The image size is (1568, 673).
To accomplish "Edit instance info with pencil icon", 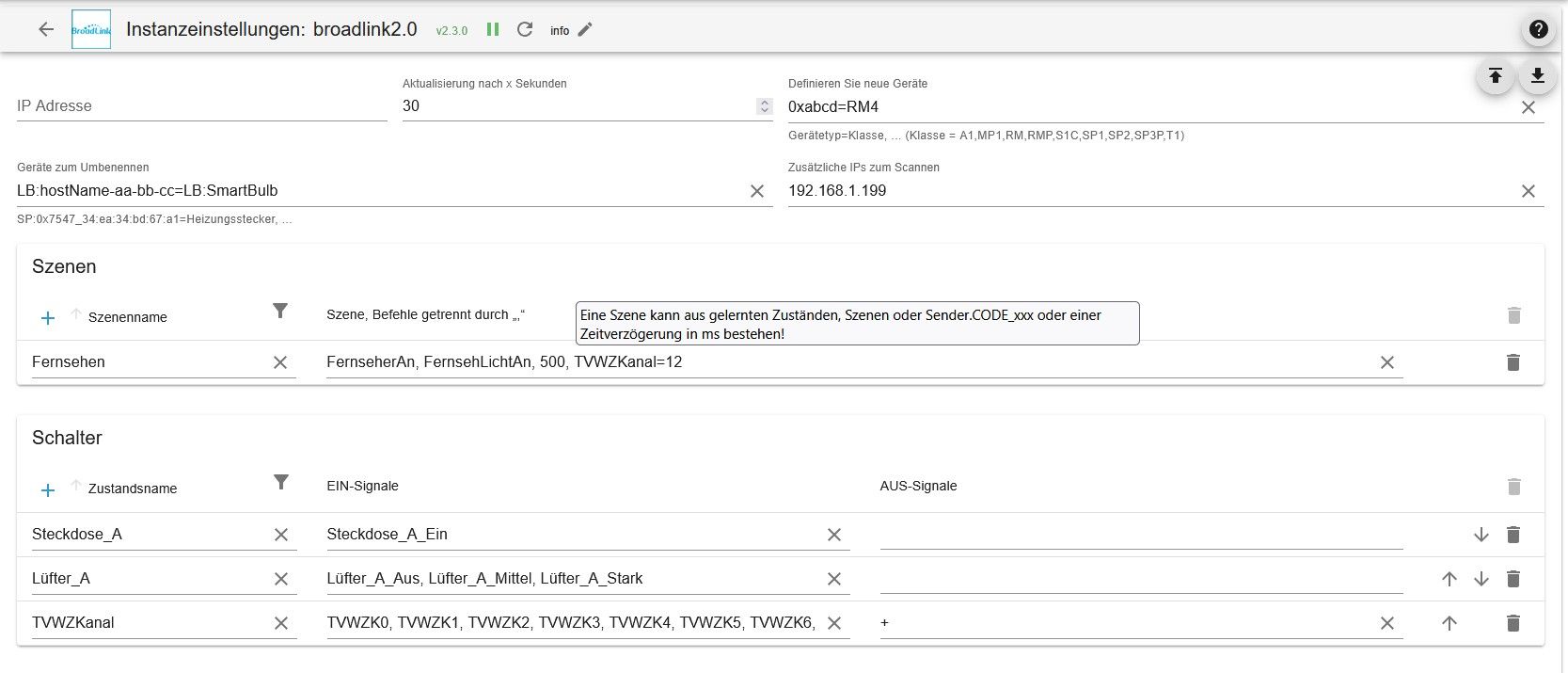I will 585,29.
